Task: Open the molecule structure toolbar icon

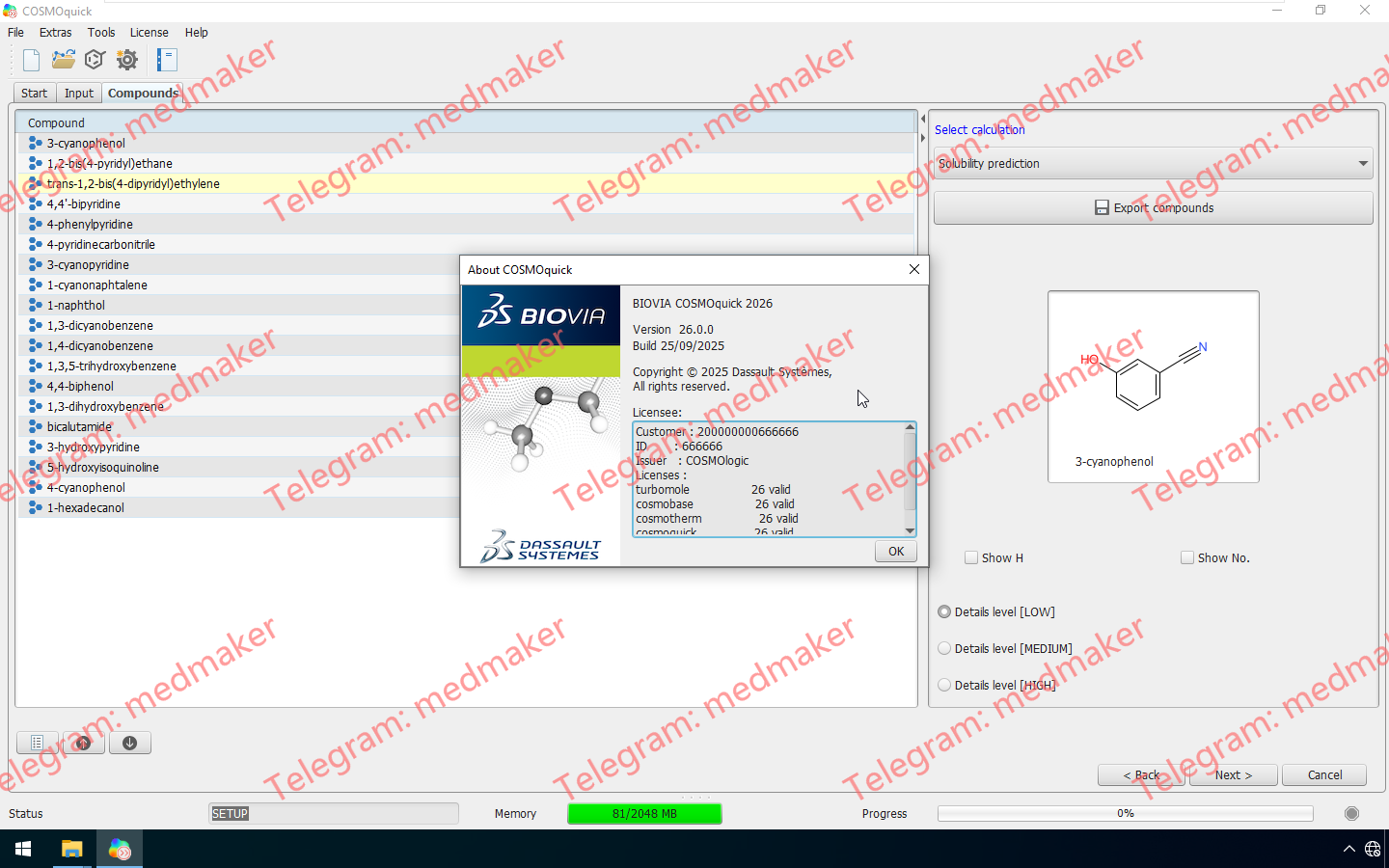Action: pos(95,60)
